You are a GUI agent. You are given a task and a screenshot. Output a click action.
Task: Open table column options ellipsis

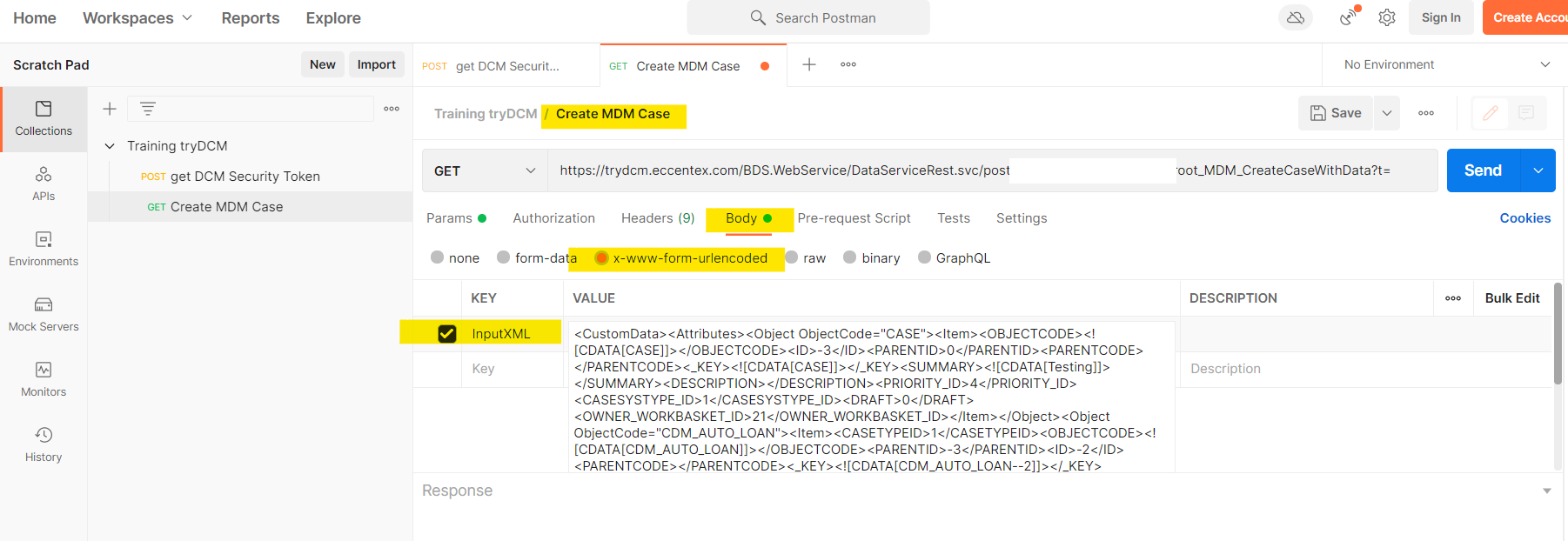[x=1453, y=298]
